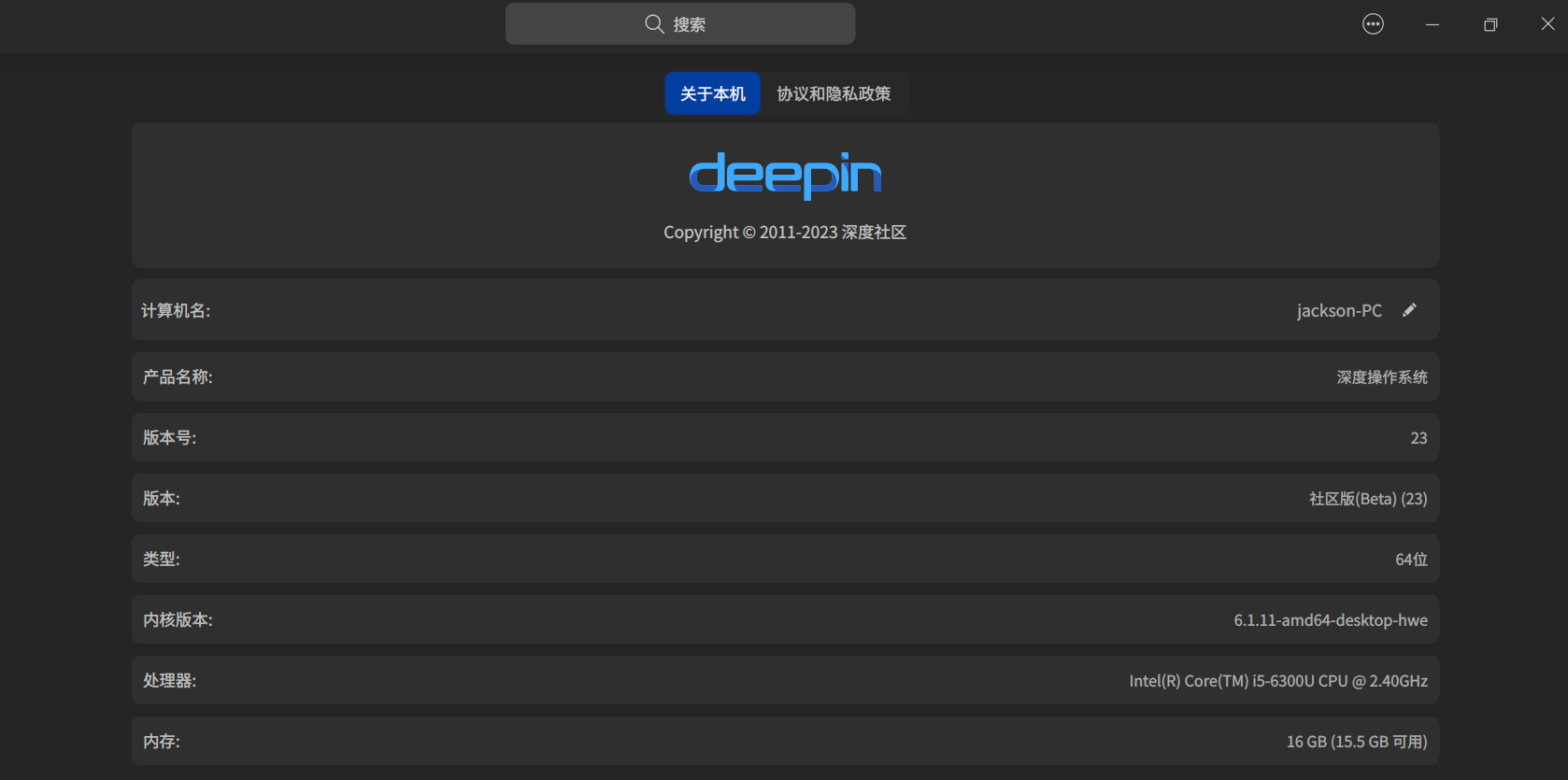This screenshot has height=780, width=1568.
Task: Click the 版本号 label
Action: click(169, 438)
